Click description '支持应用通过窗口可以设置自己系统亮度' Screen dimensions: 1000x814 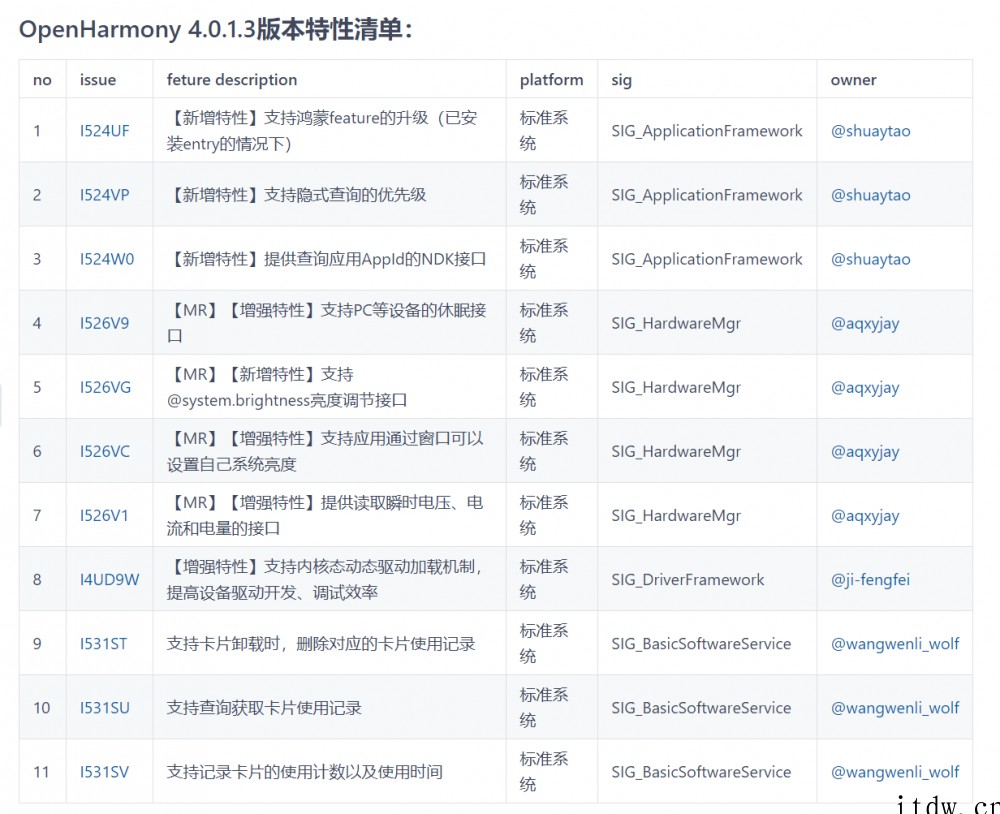pyautogui.click(x=325, y=451)
